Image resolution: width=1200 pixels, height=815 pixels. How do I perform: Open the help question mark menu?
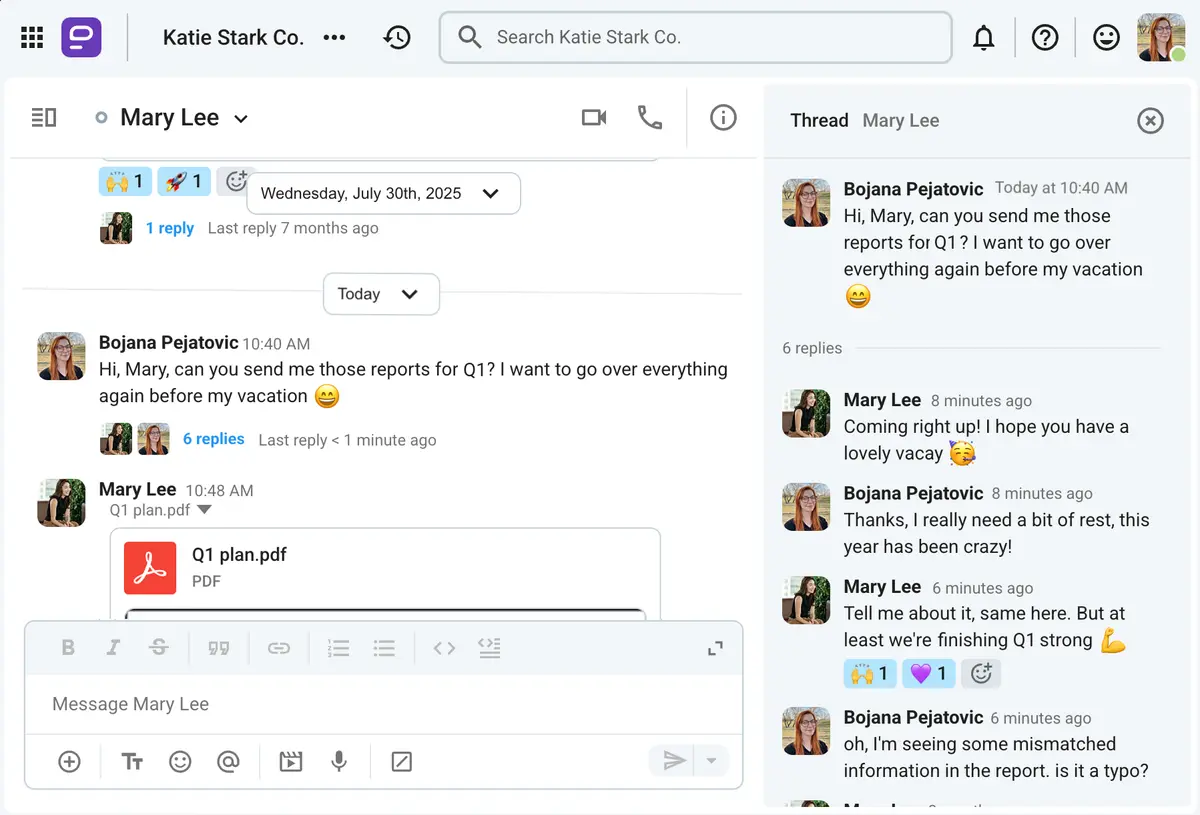pos(1045,38)
